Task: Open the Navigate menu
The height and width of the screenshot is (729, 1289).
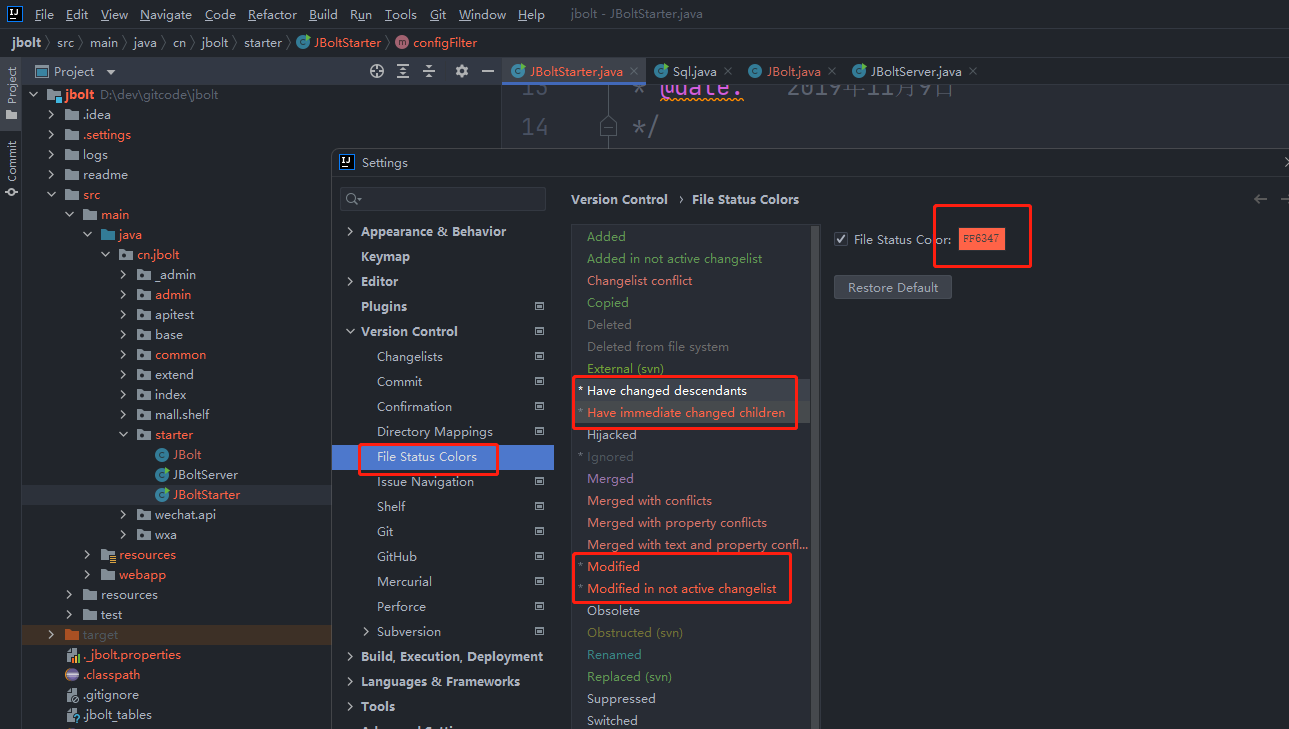Action: [166, 14]
